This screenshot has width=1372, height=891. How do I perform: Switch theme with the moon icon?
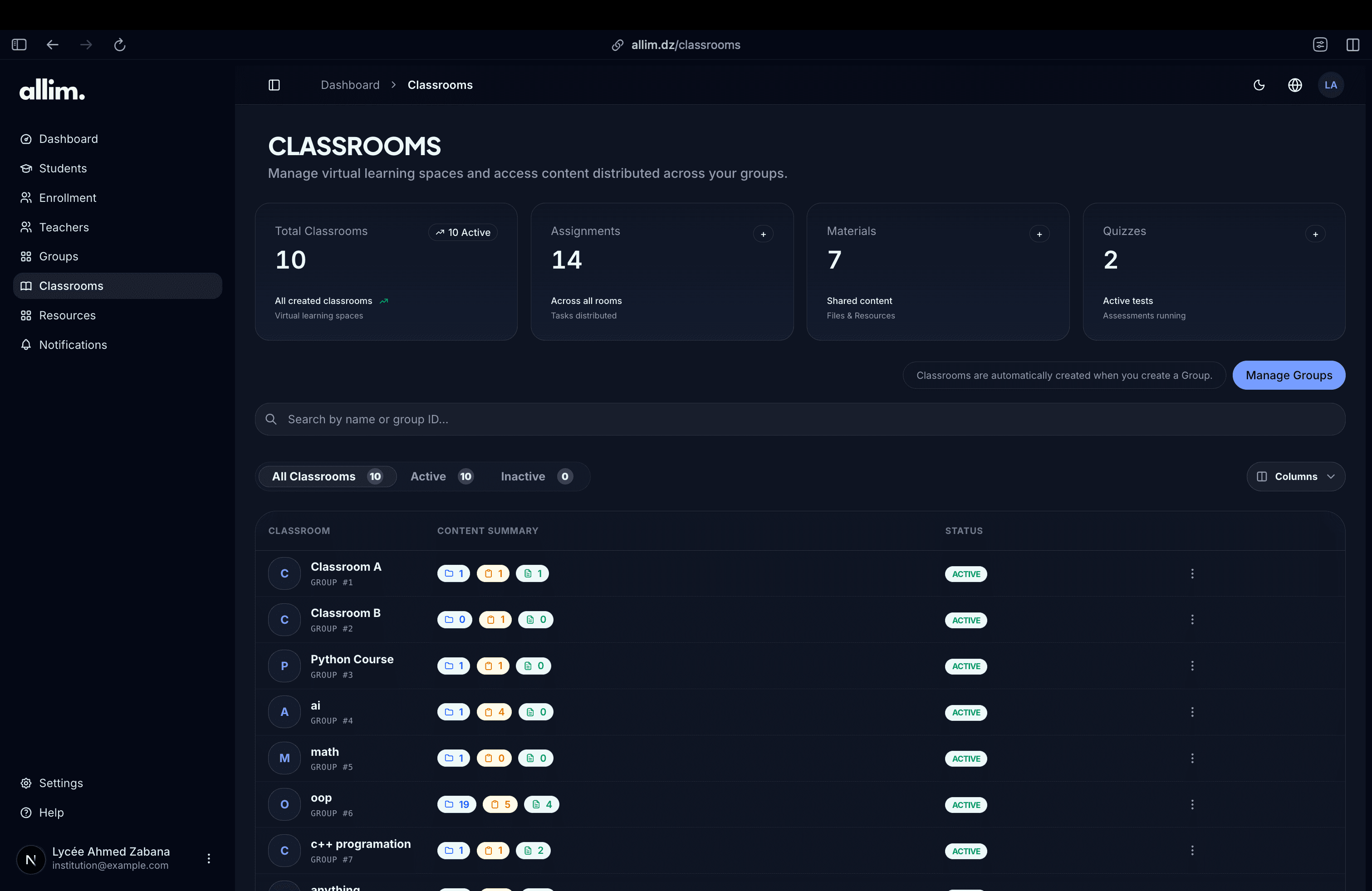1259,85
